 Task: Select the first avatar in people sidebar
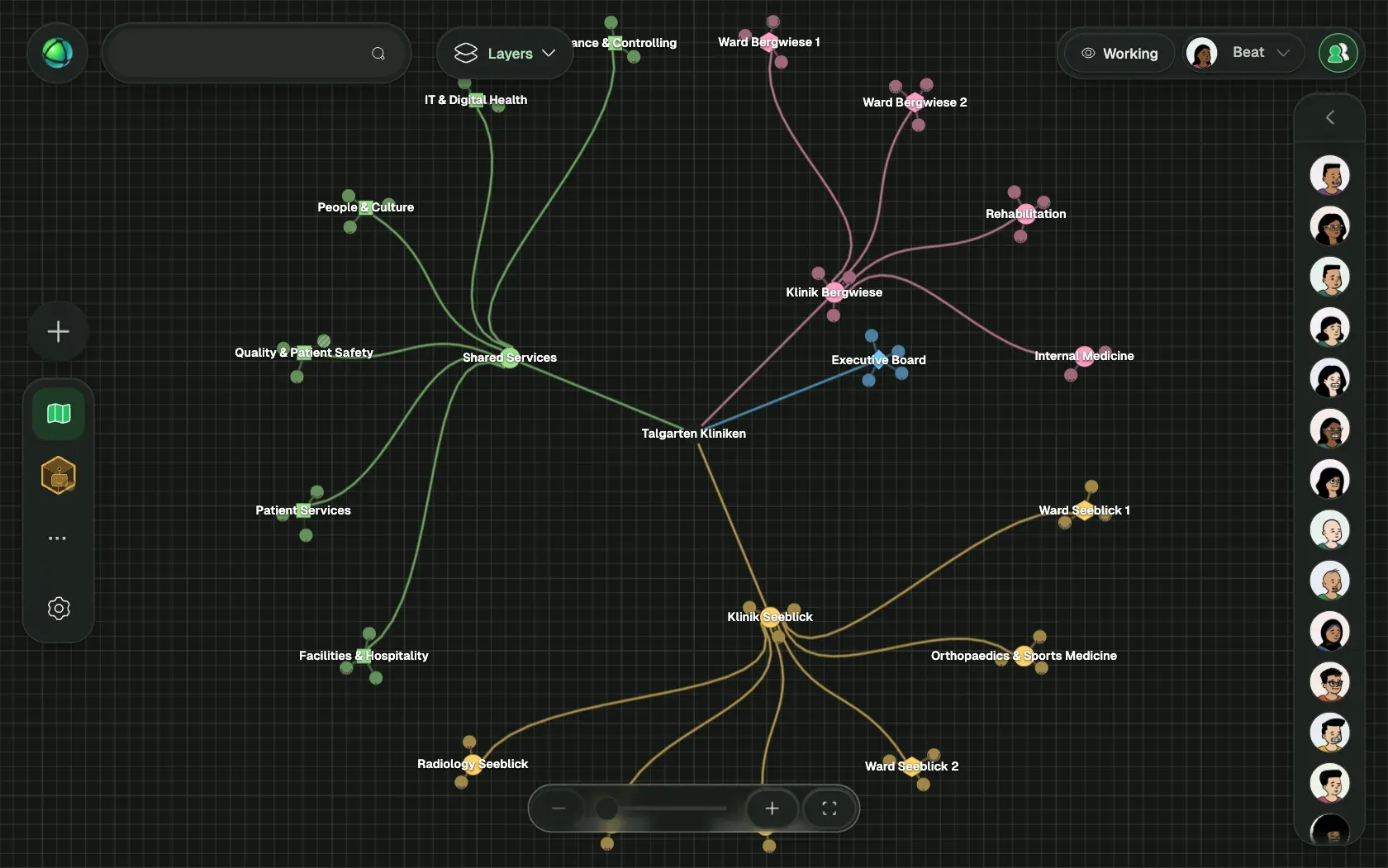pyautogui.click(x=1329, y=175)
